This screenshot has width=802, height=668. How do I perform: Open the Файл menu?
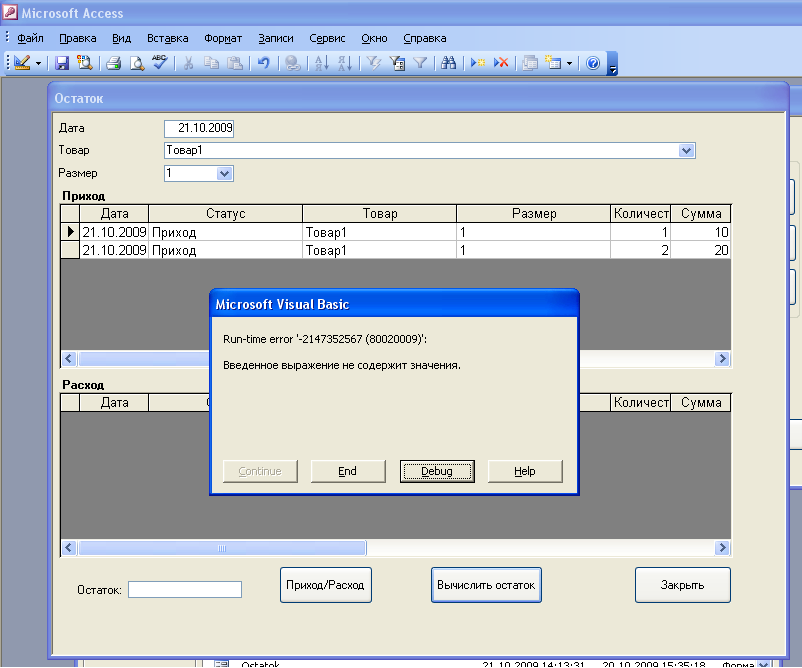[x=30, y=38]
